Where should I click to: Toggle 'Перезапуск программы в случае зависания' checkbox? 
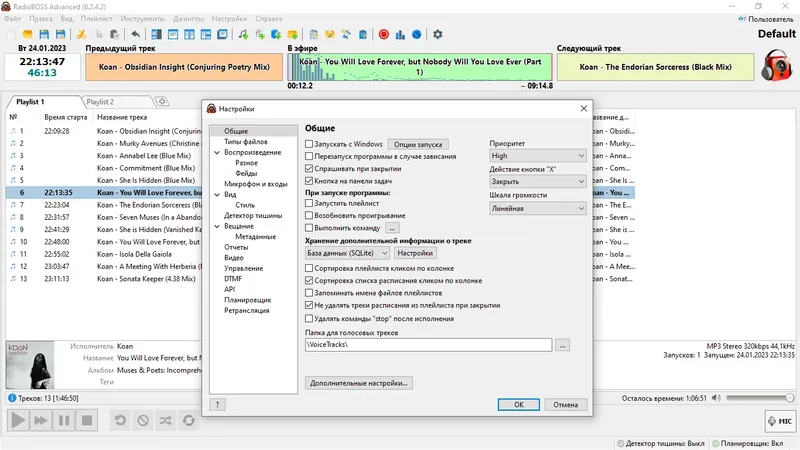[309, 157]
